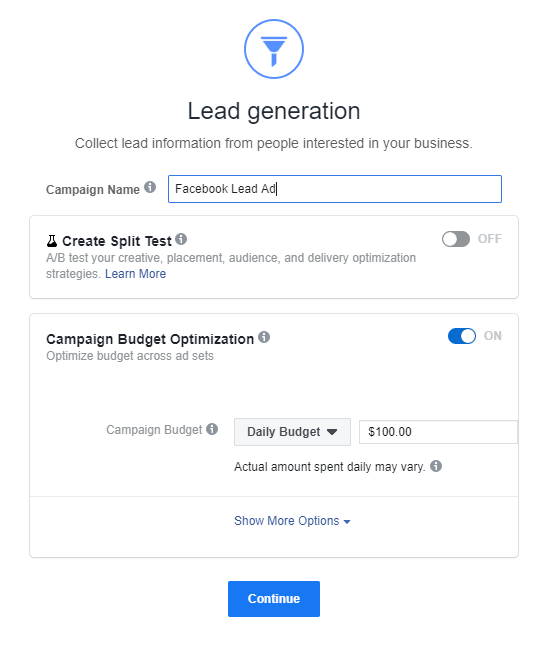Show info for Campaign Budget Optimization
Image resolution: width=541 pixels, height=648 pixels.
click(x=264, y=337)
